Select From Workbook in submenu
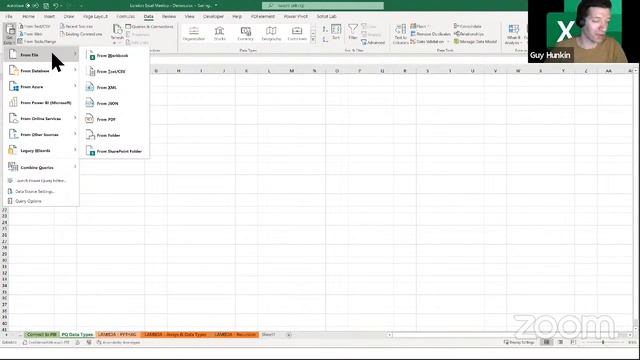Image resolution: width=640 pixels, height=360 pixels. [114, 56]
